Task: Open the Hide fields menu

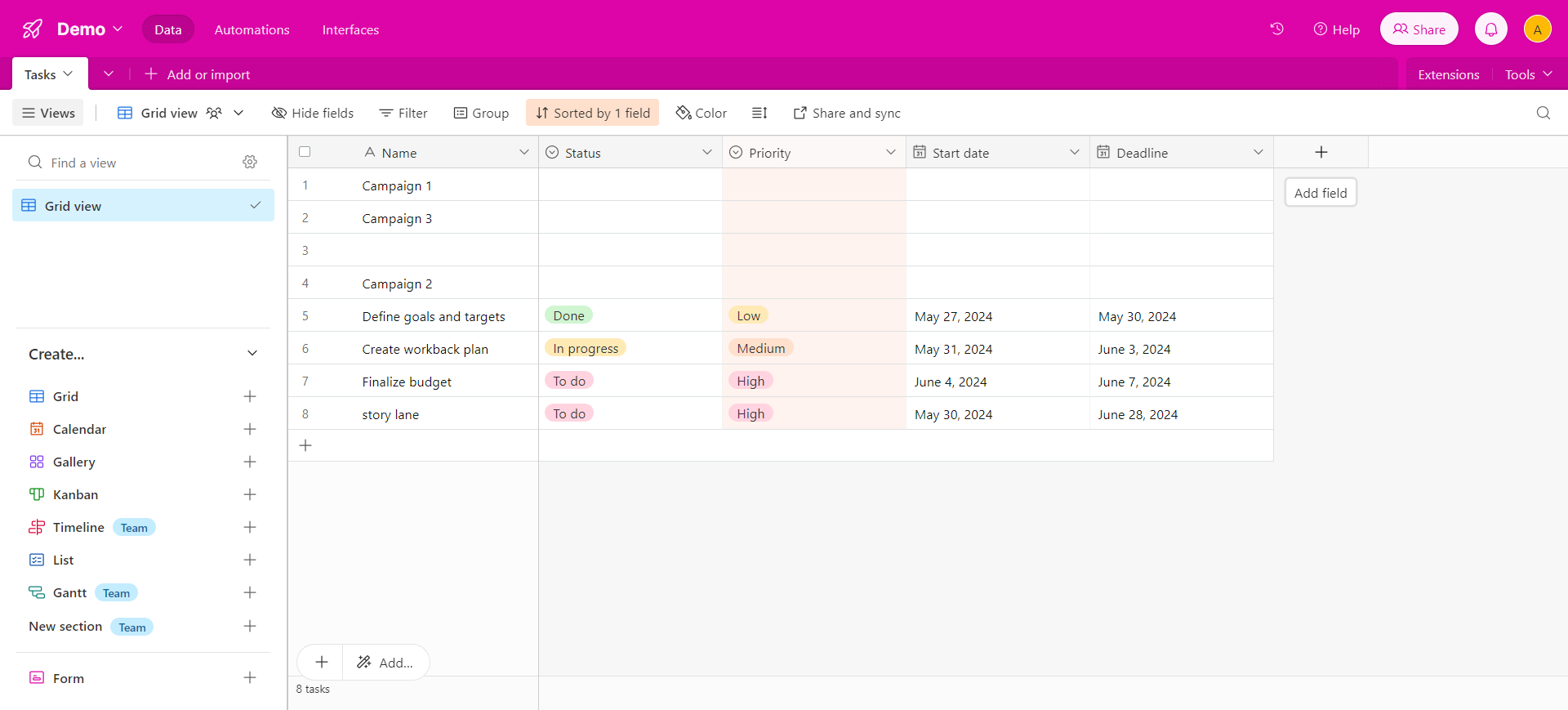Action: 313,113
